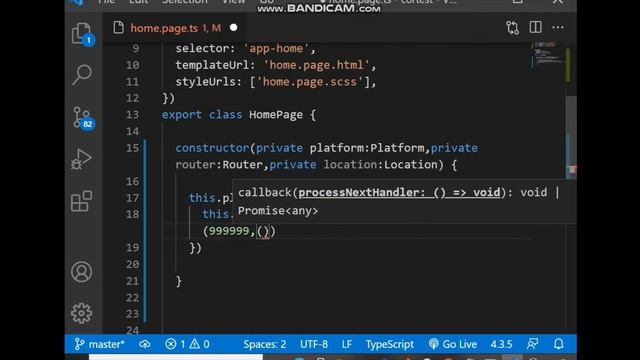Click the 999999 number on line 18

(229, 231)
